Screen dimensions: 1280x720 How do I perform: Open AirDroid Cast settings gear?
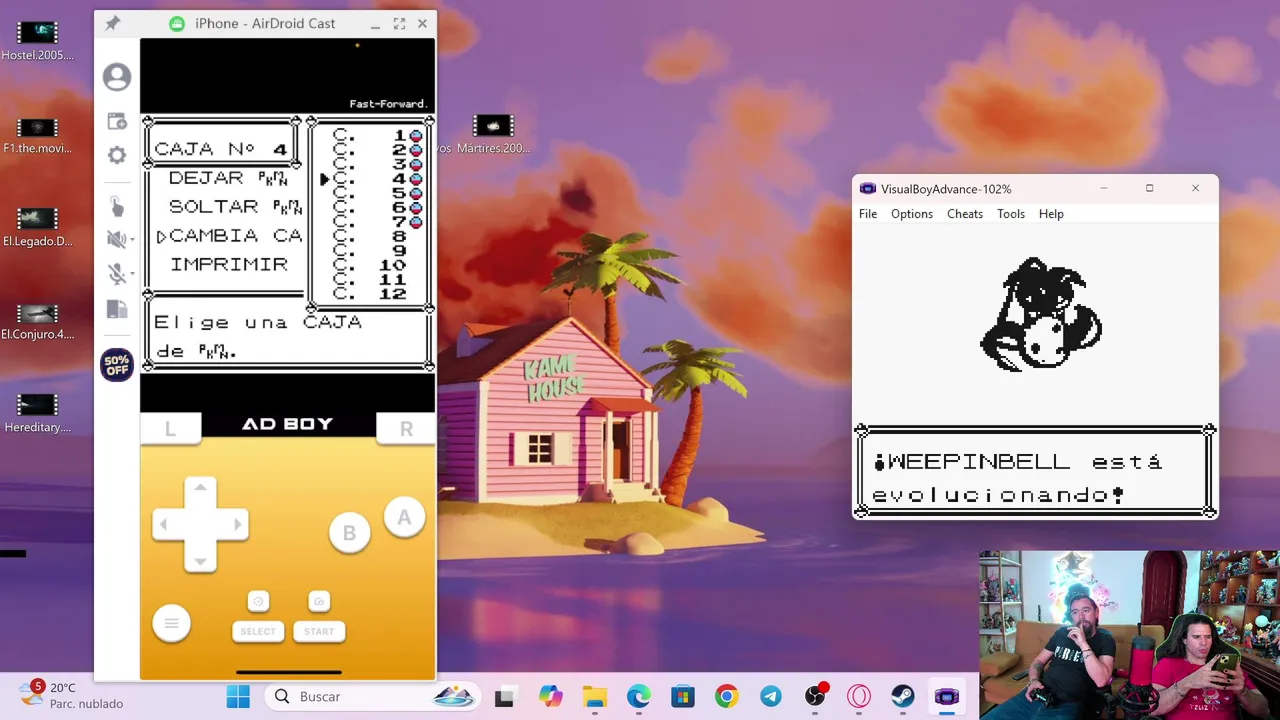117,155
